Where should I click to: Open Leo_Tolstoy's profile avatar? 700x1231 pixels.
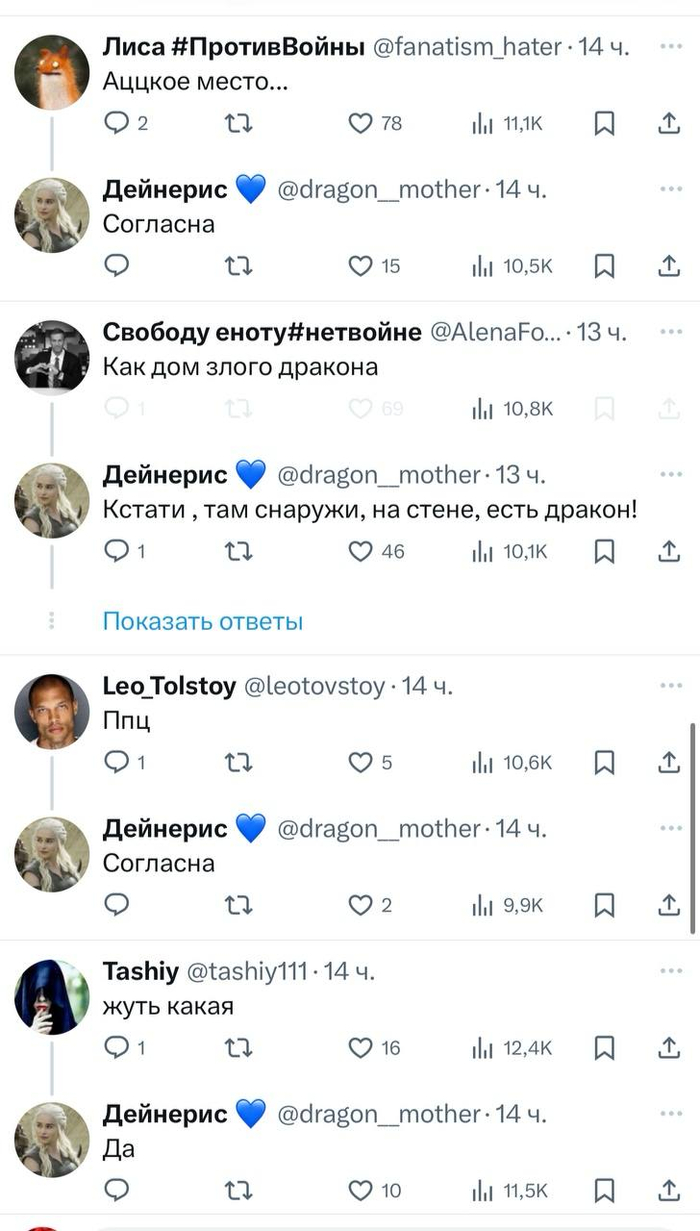point(52,711)
